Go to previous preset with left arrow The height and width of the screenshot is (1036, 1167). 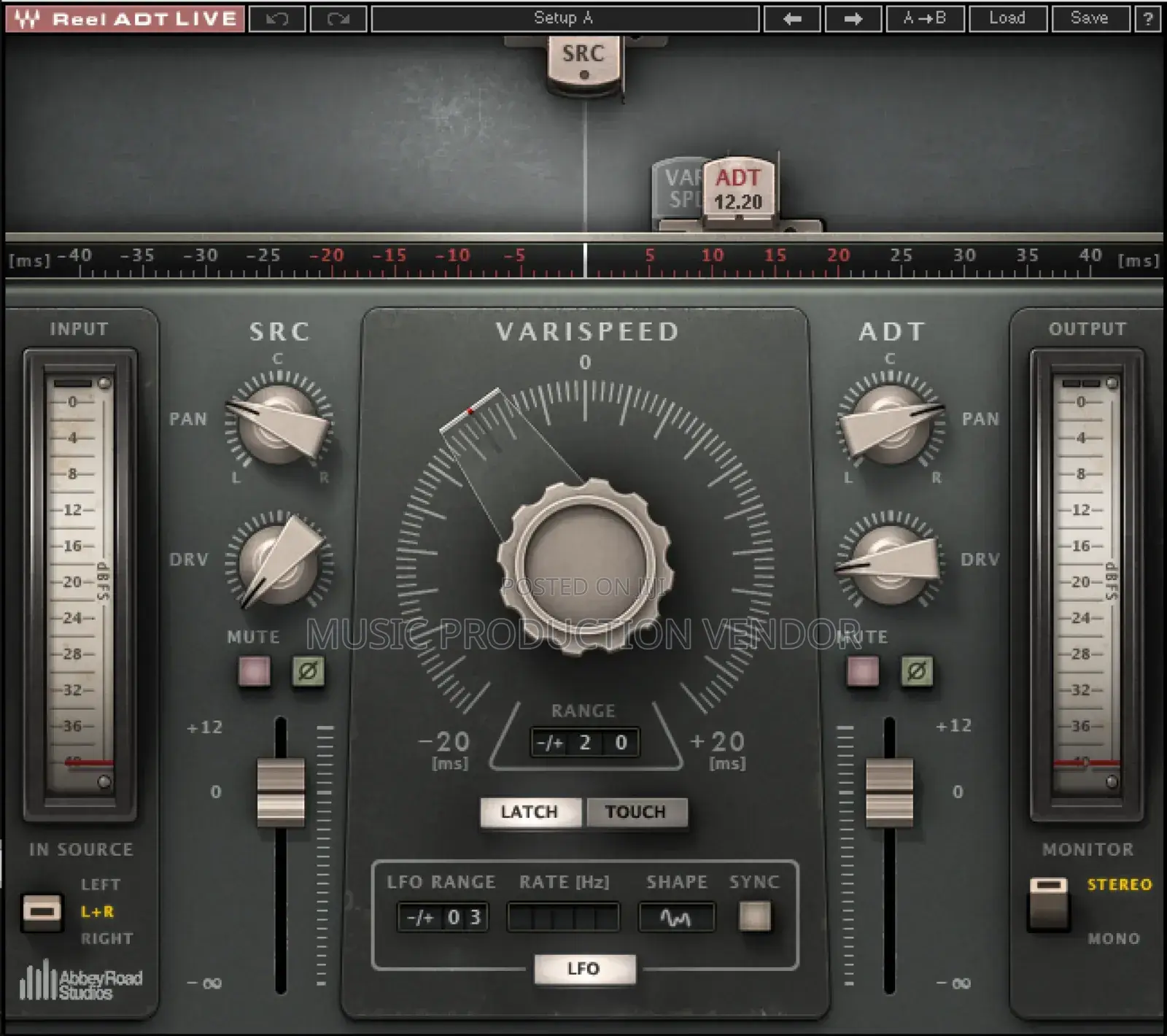[x=792, y=19]
